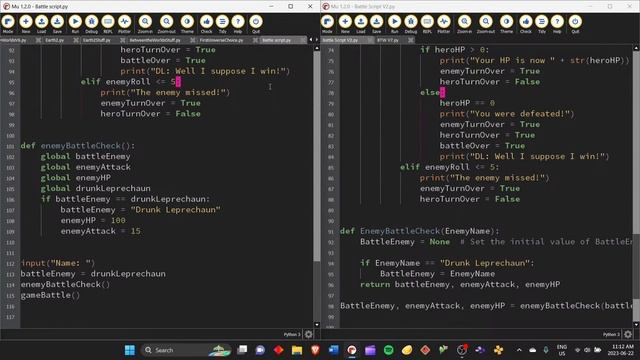The image size is (640, 360).
Task: Open Help in left Mu window
Action: (238, 24)
